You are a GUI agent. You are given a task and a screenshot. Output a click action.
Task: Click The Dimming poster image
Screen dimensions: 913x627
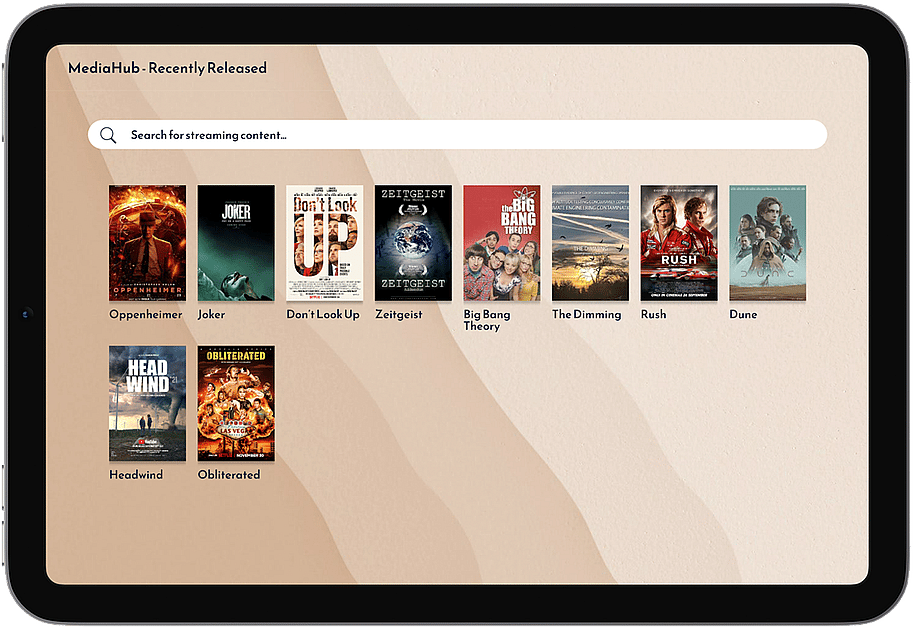point(590,243)
